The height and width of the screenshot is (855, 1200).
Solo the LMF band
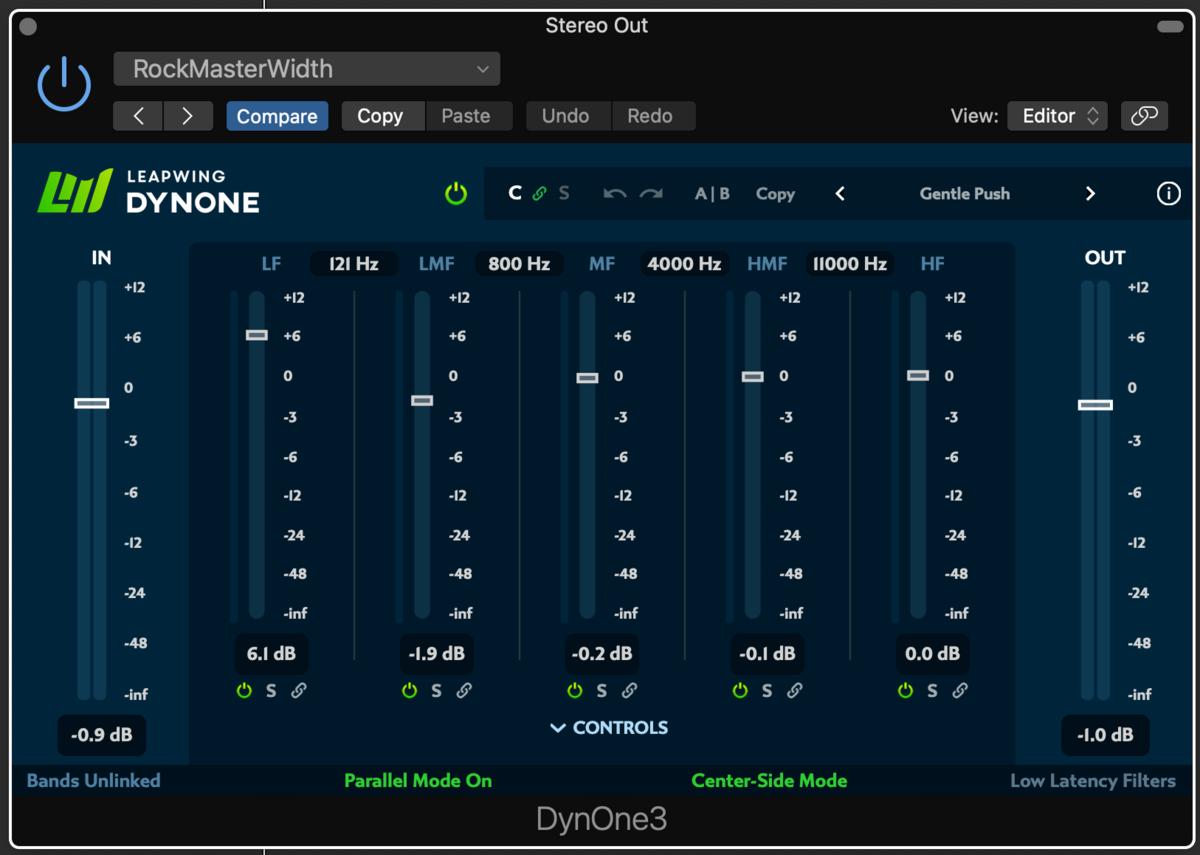tap(436, 691)
